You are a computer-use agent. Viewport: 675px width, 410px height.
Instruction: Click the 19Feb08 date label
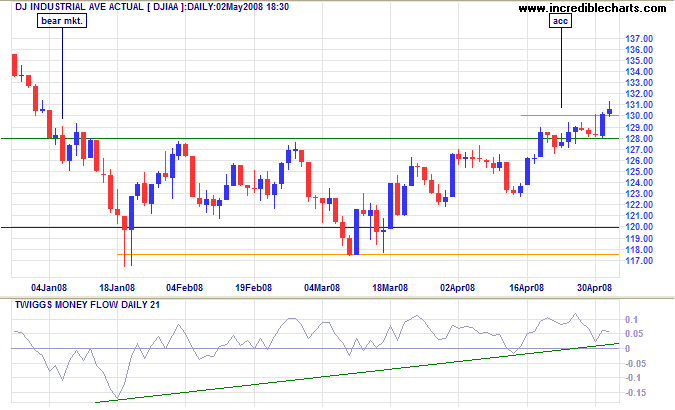(254, 288)
